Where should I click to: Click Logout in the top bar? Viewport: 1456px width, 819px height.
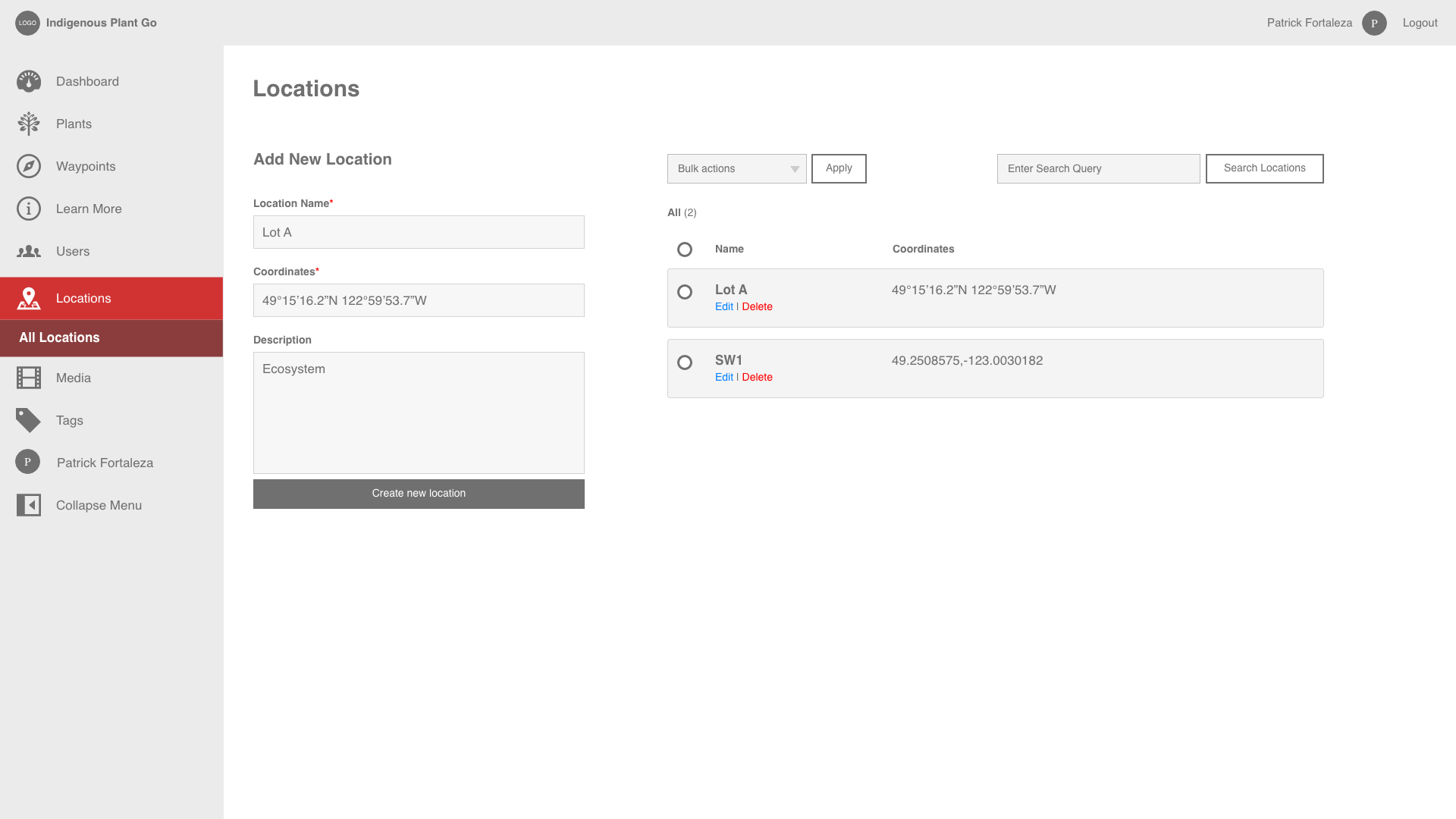click(1420, 23)
